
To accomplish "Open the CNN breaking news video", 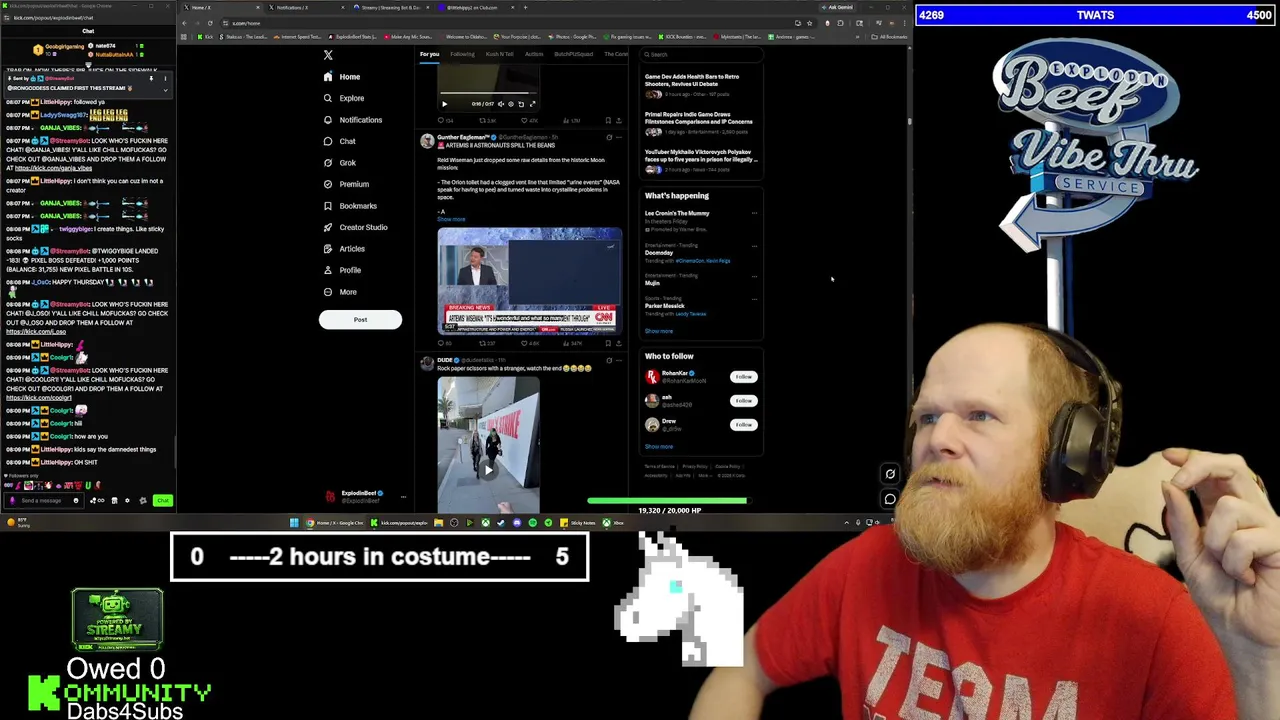I will (529, 281).
